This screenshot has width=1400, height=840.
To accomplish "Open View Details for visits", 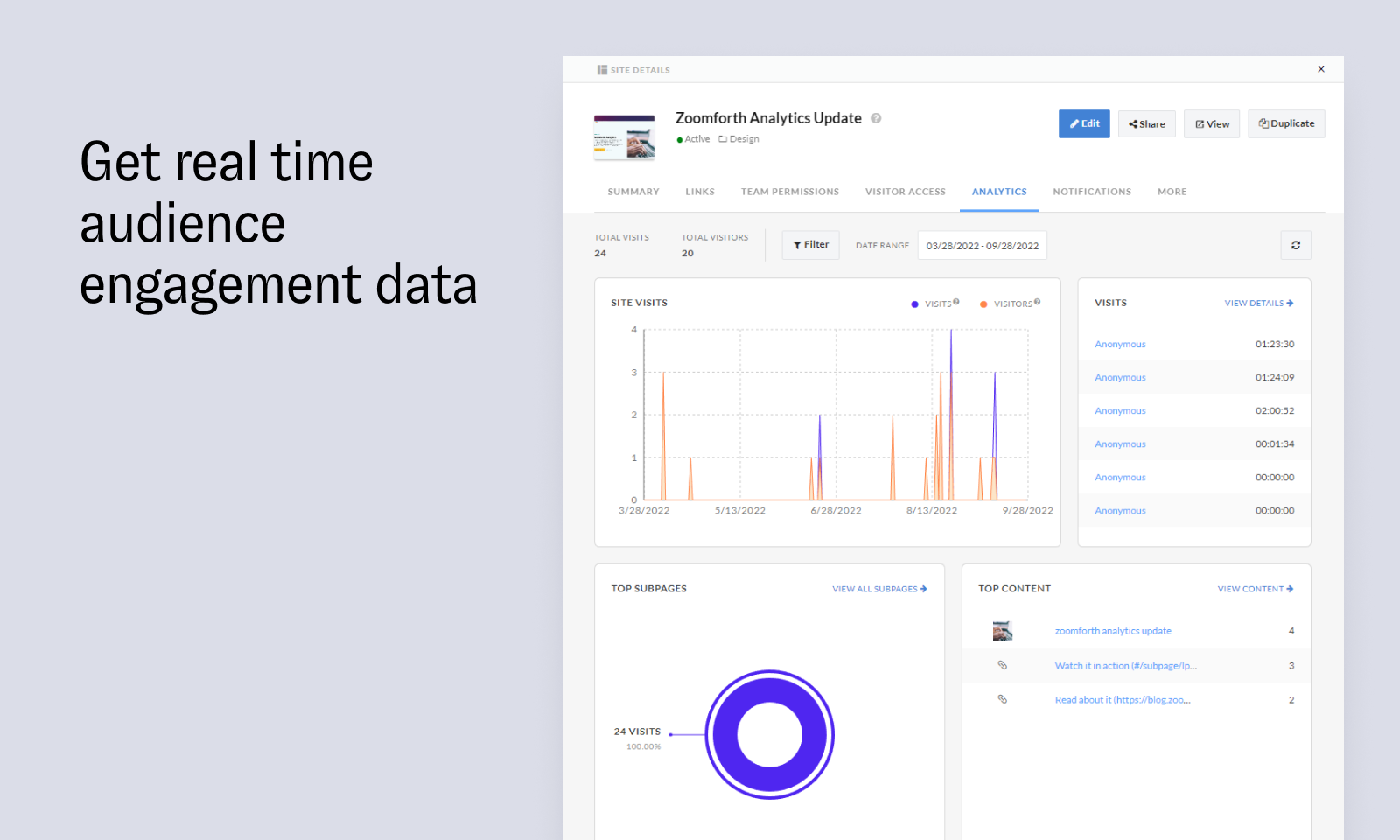I will (x=1259, y=304).
